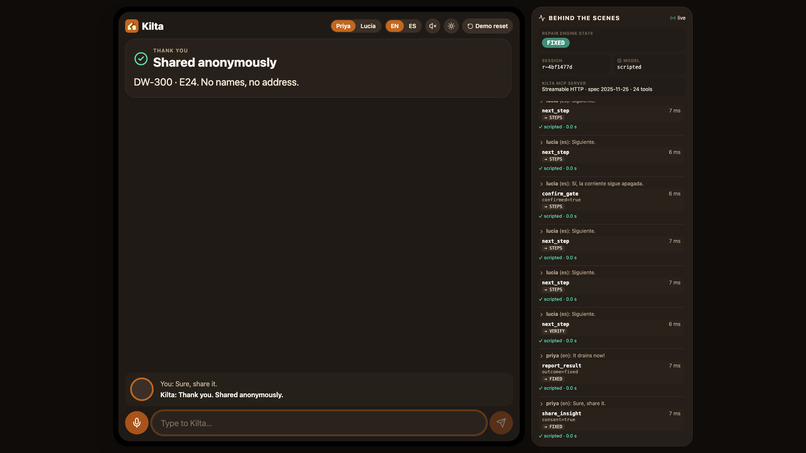Switch theme with the sun icon
Viewport: 806px width, 453px height.
[451, 26]
